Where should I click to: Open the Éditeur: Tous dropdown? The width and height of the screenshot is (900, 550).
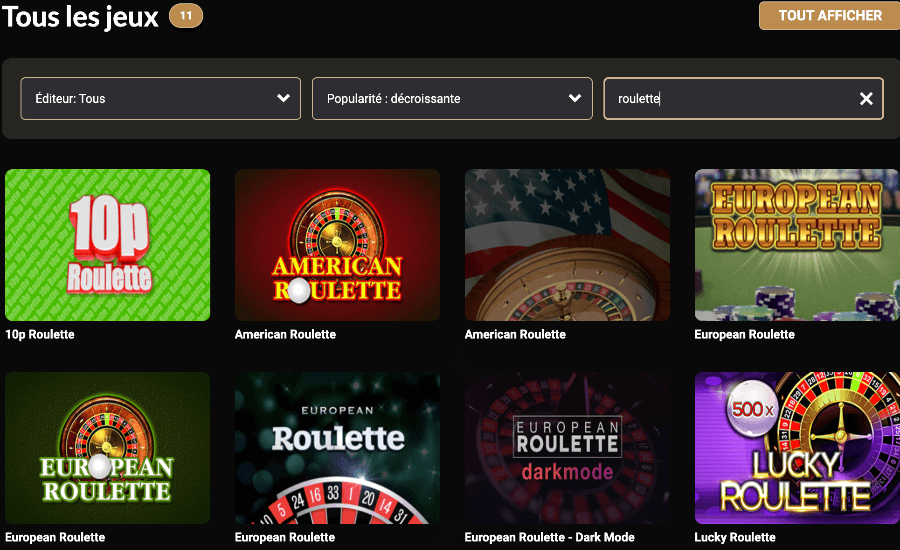(x=161, y=99)
